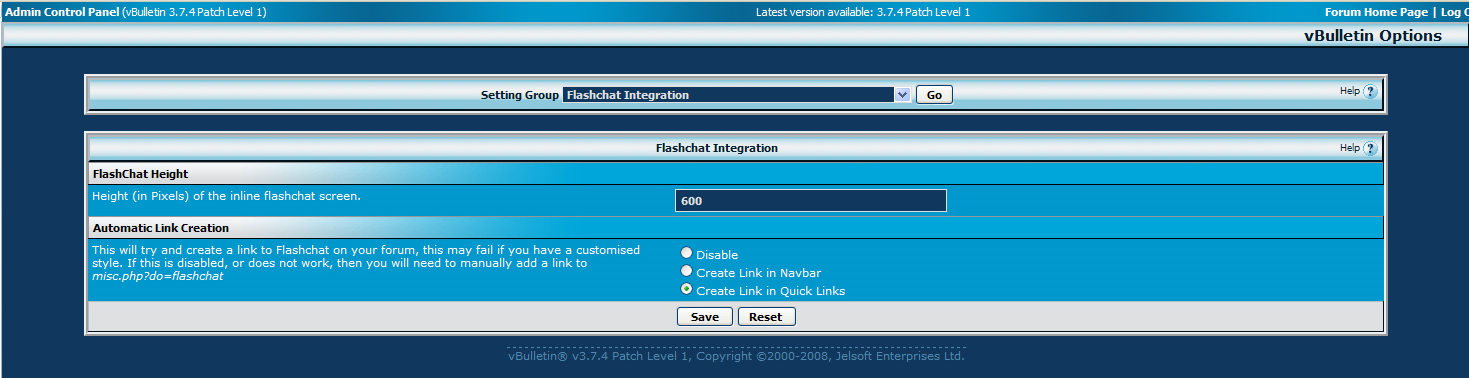Click the Setting Group label
This screenshot has height=378, width=1469.
[520, 95]
